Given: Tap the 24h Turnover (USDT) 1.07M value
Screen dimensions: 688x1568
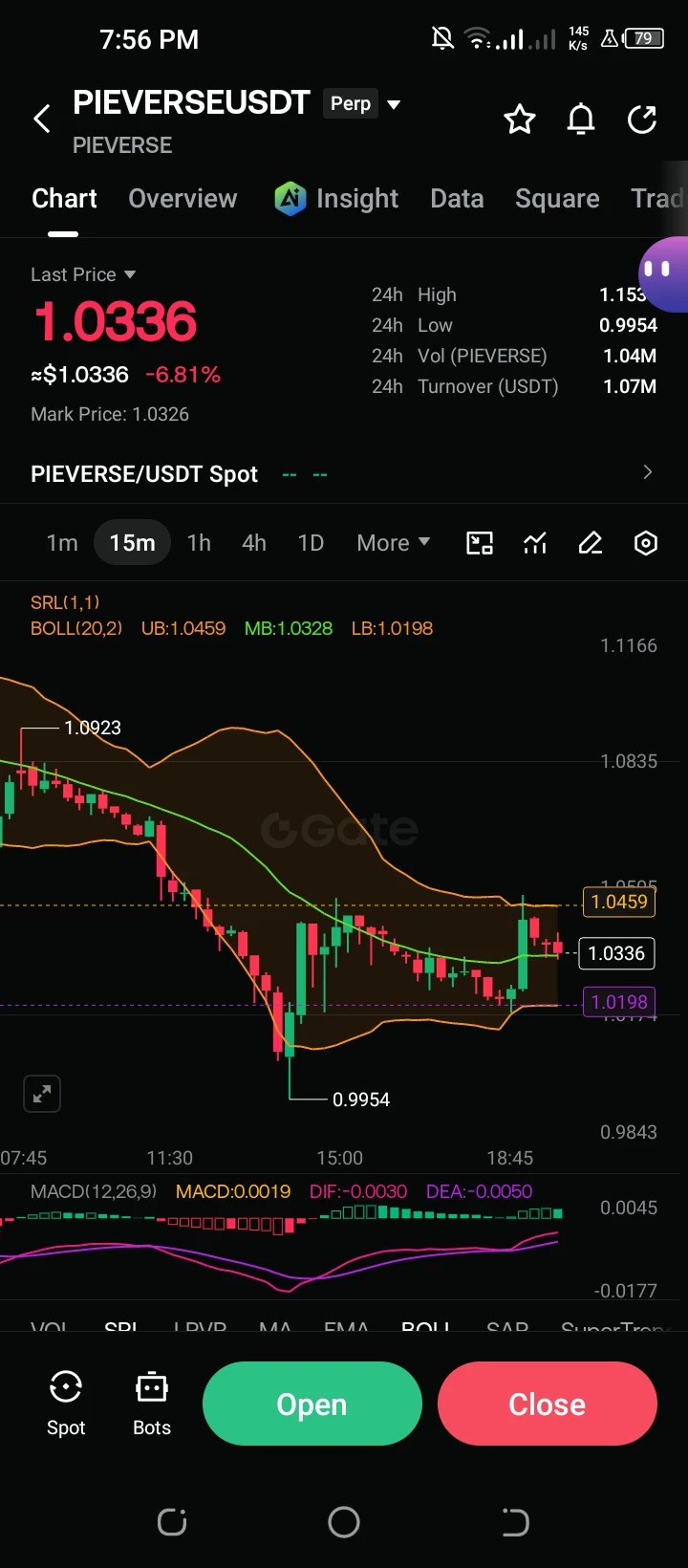Looking at the screenshot, I should [630, 386].
